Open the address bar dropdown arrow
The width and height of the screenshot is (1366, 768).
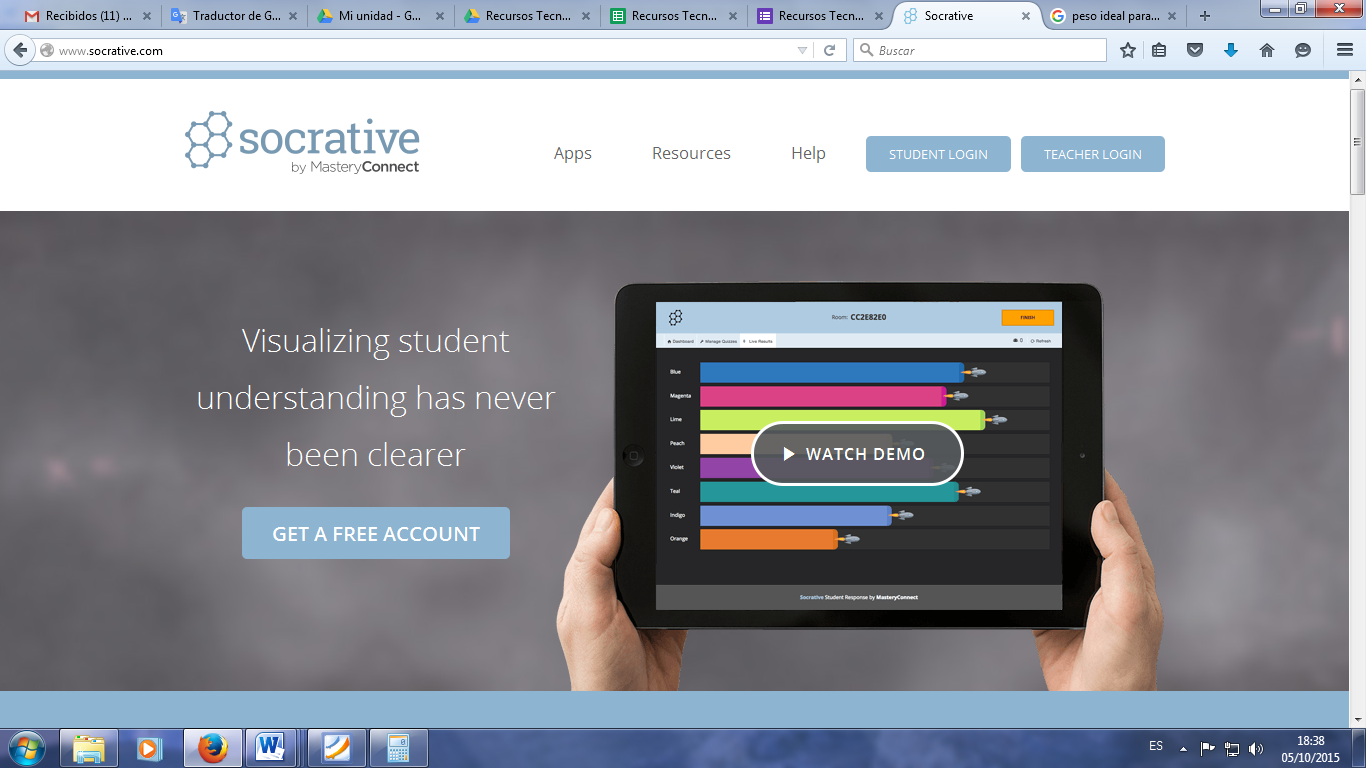(x=804, y=49)
